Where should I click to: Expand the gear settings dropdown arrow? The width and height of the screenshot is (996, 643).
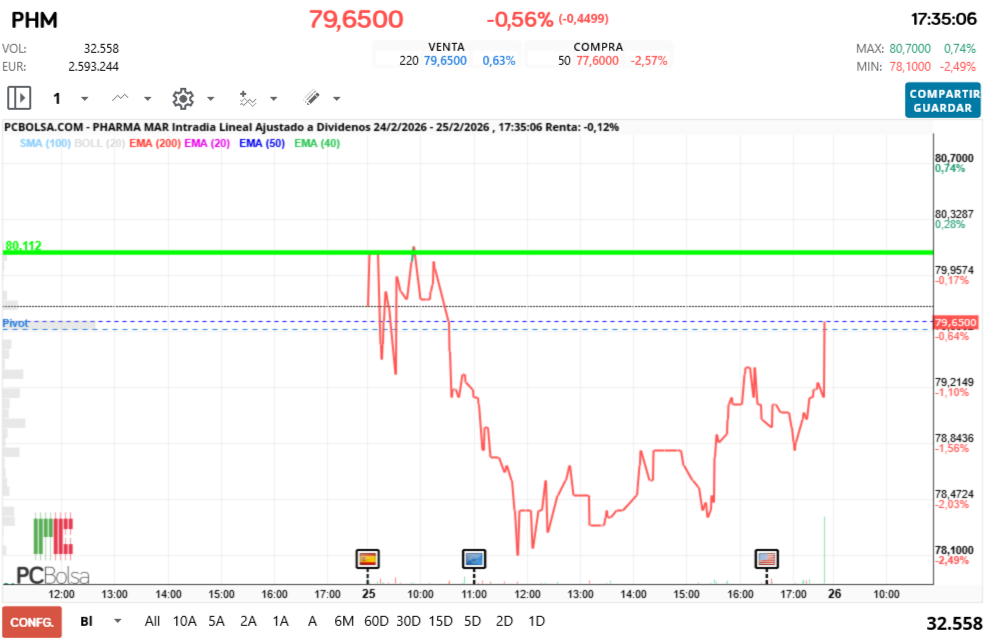click(x=210, y=99)
